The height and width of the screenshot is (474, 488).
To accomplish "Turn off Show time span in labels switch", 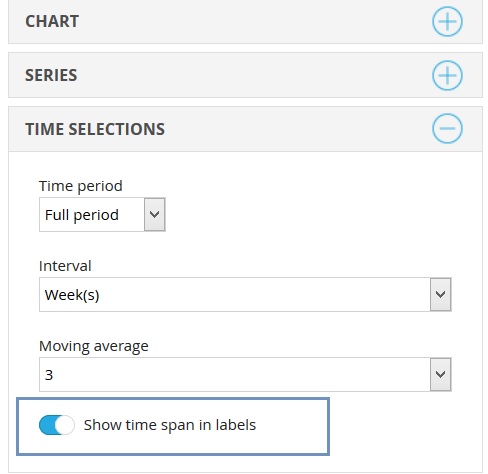I will (x=57, y=425).
